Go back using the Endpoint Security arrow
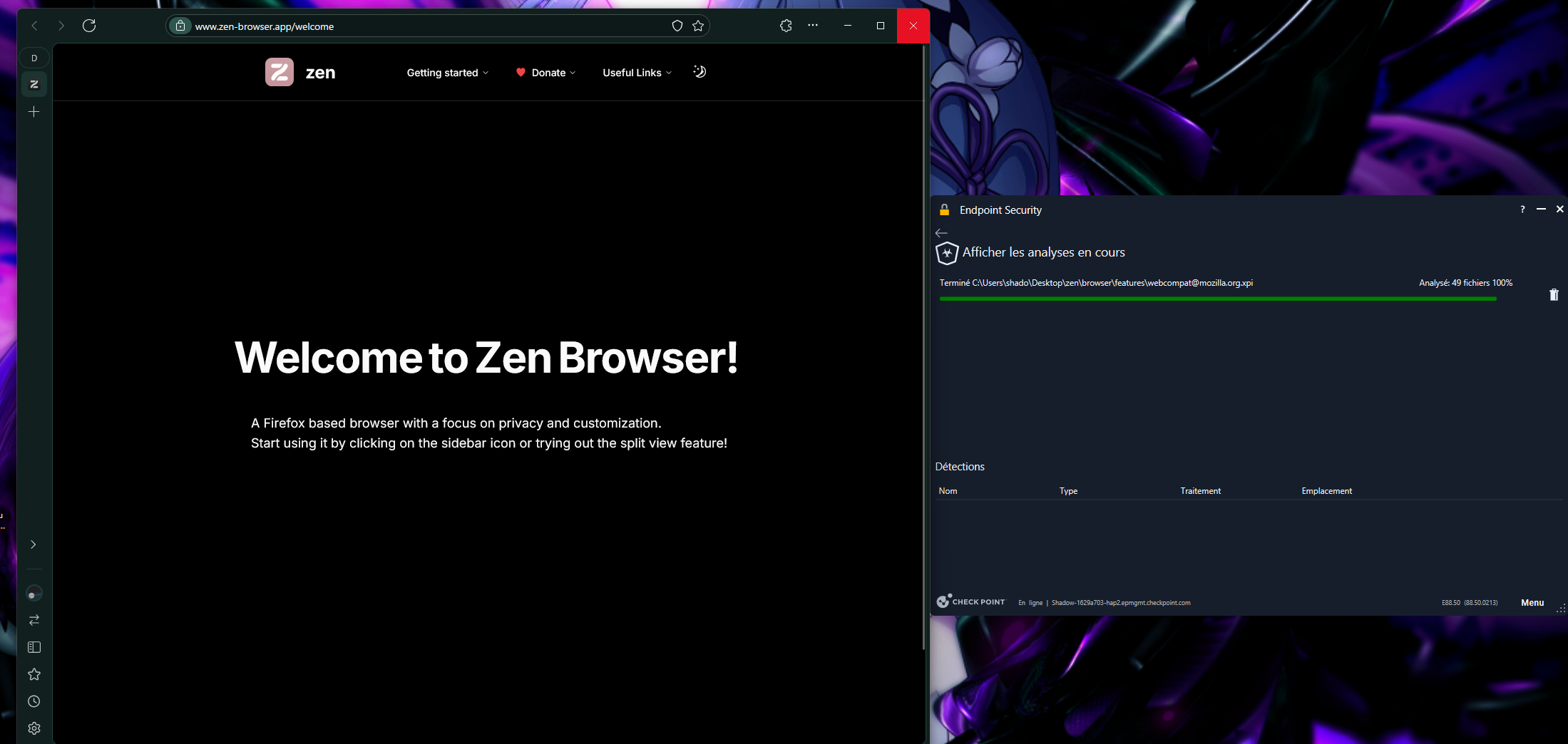The width and height of the screenshot is (1568, 744). (941, 232)
